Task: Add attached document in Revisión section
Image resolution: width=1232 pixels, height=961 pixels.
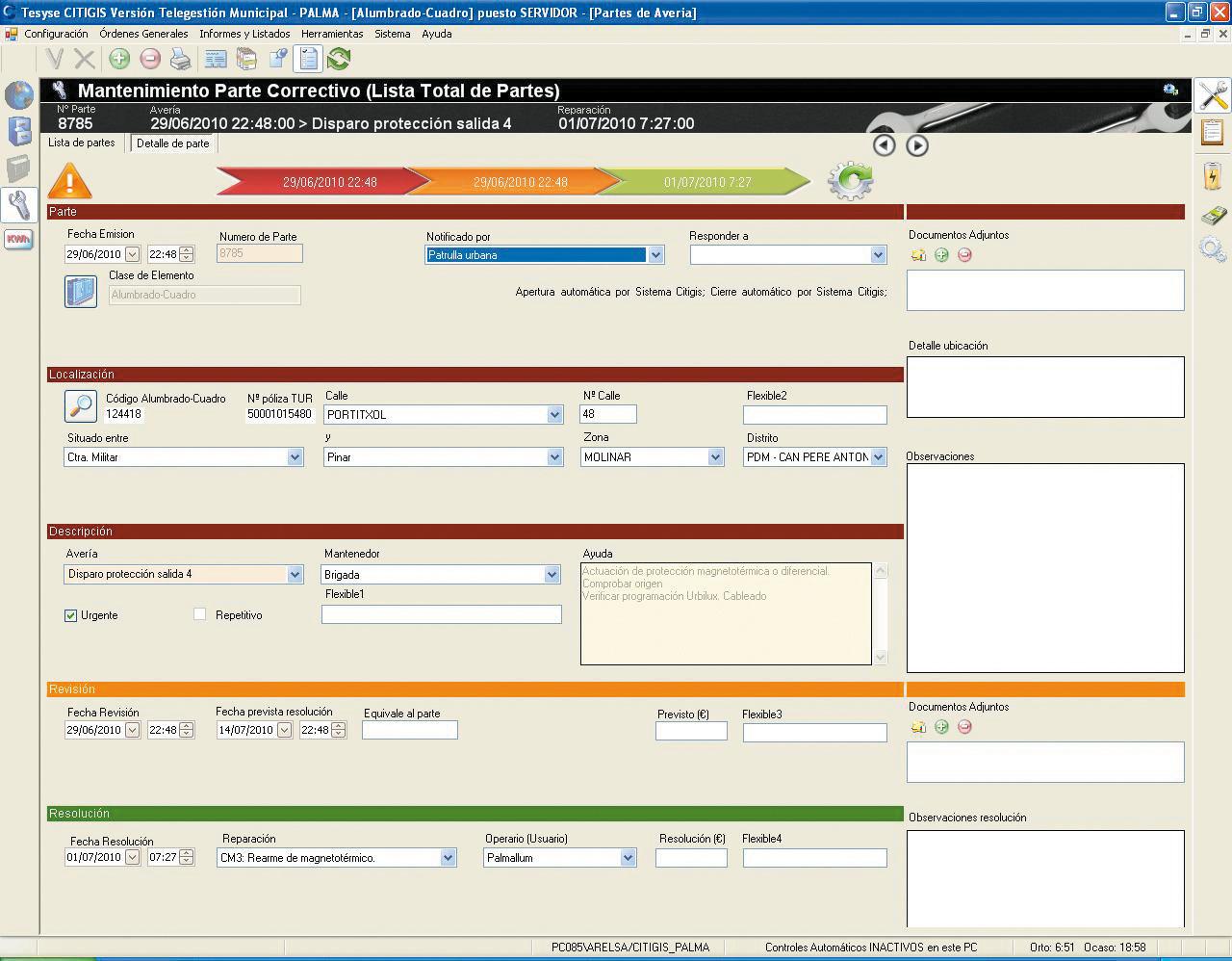Action: [x=941, y=727]
